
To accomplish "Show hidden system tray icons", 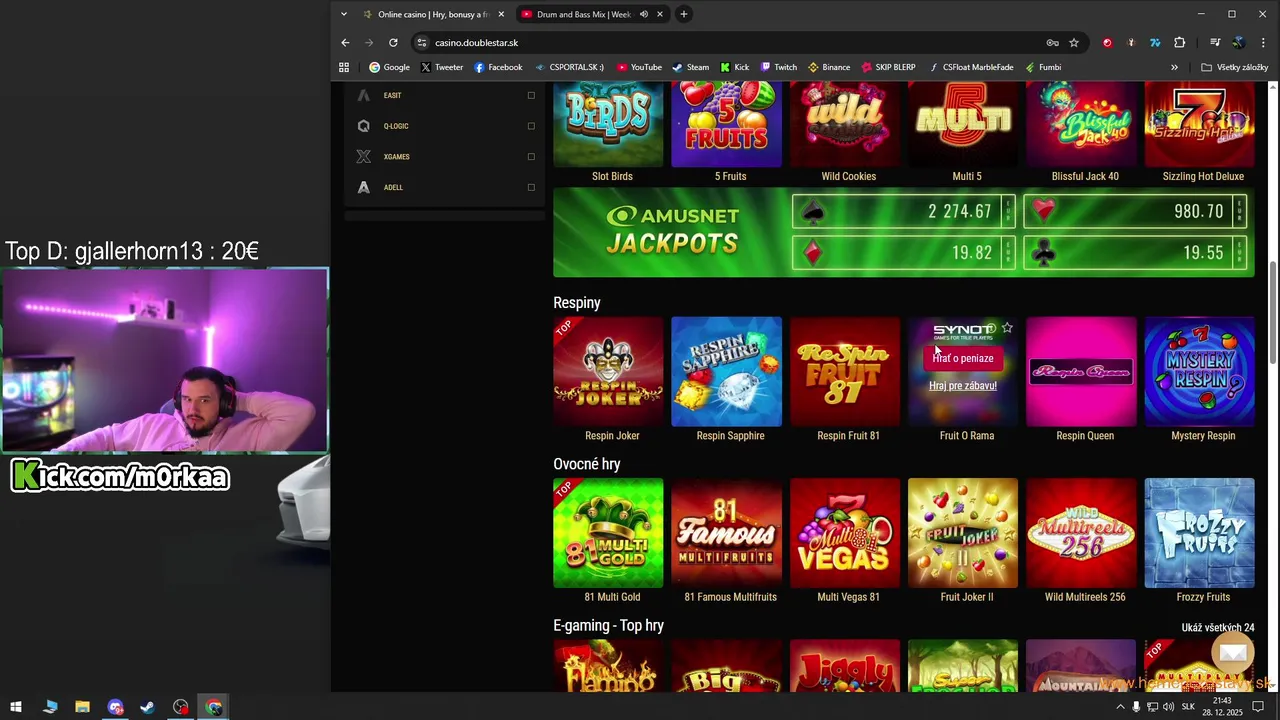I will pyautogui.click(x=1120, y=707).
